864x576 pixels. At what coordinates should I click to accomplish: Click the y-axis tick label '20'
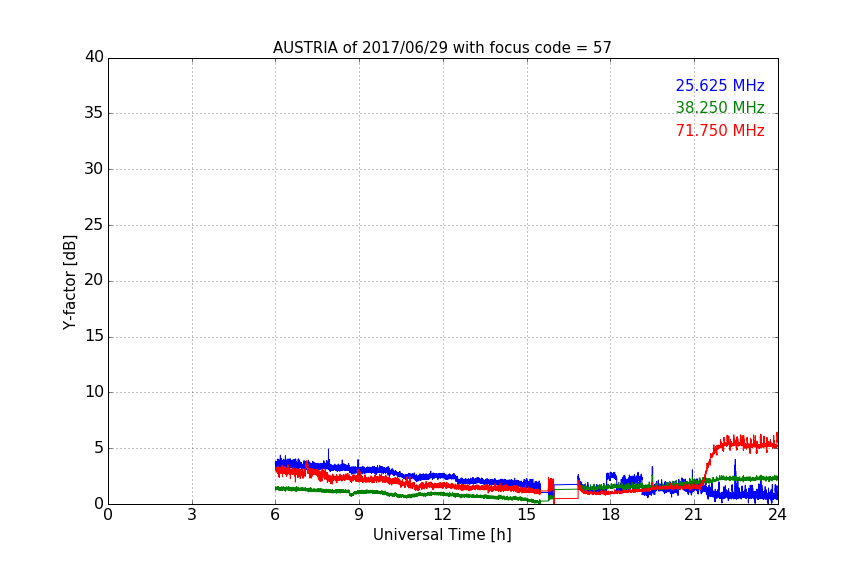(94, 280)
